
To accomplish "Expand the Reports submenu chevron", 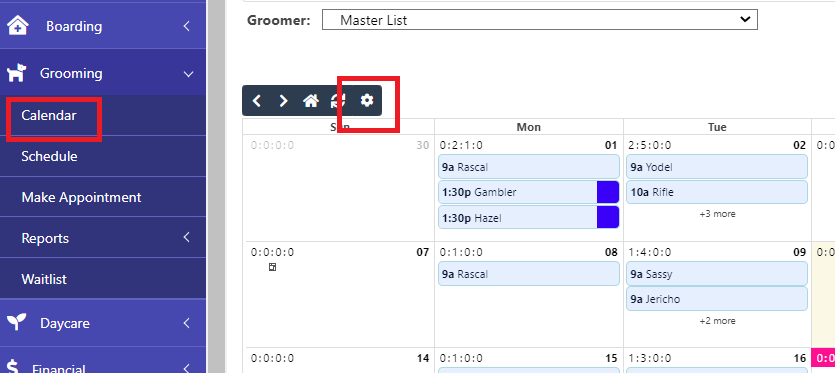I will (x=186, y=237).
